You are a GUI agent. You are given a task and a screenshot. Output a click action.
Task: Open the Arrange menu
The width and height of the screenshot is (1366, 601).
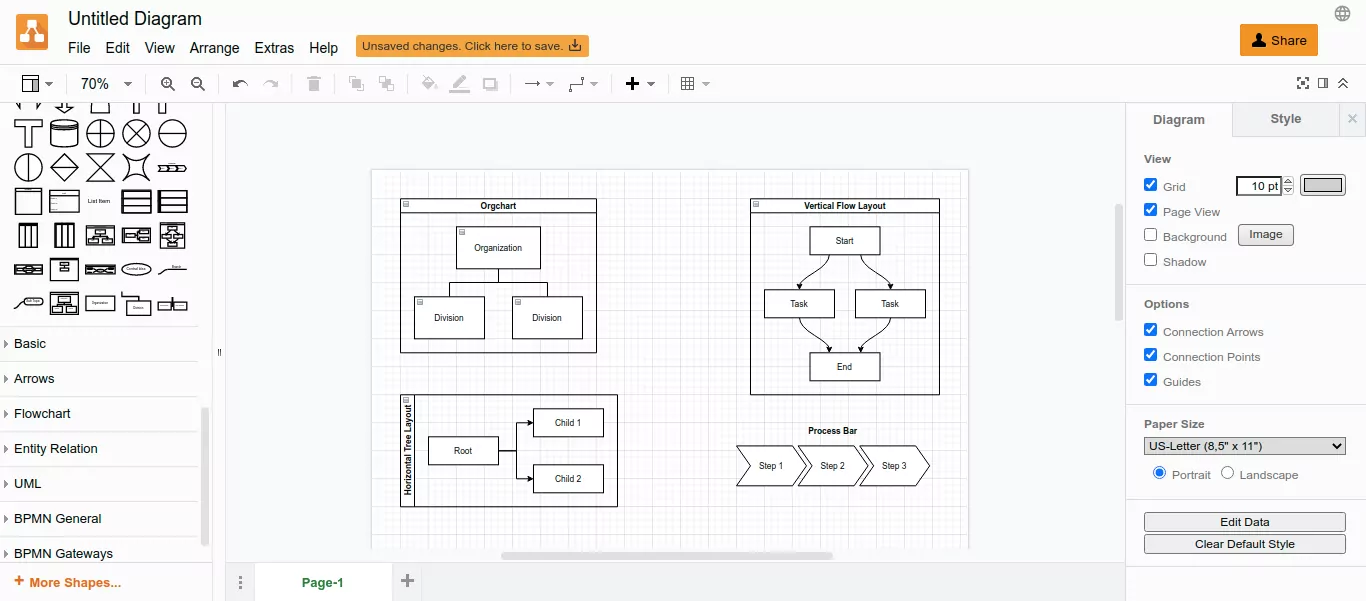[215, 48]
